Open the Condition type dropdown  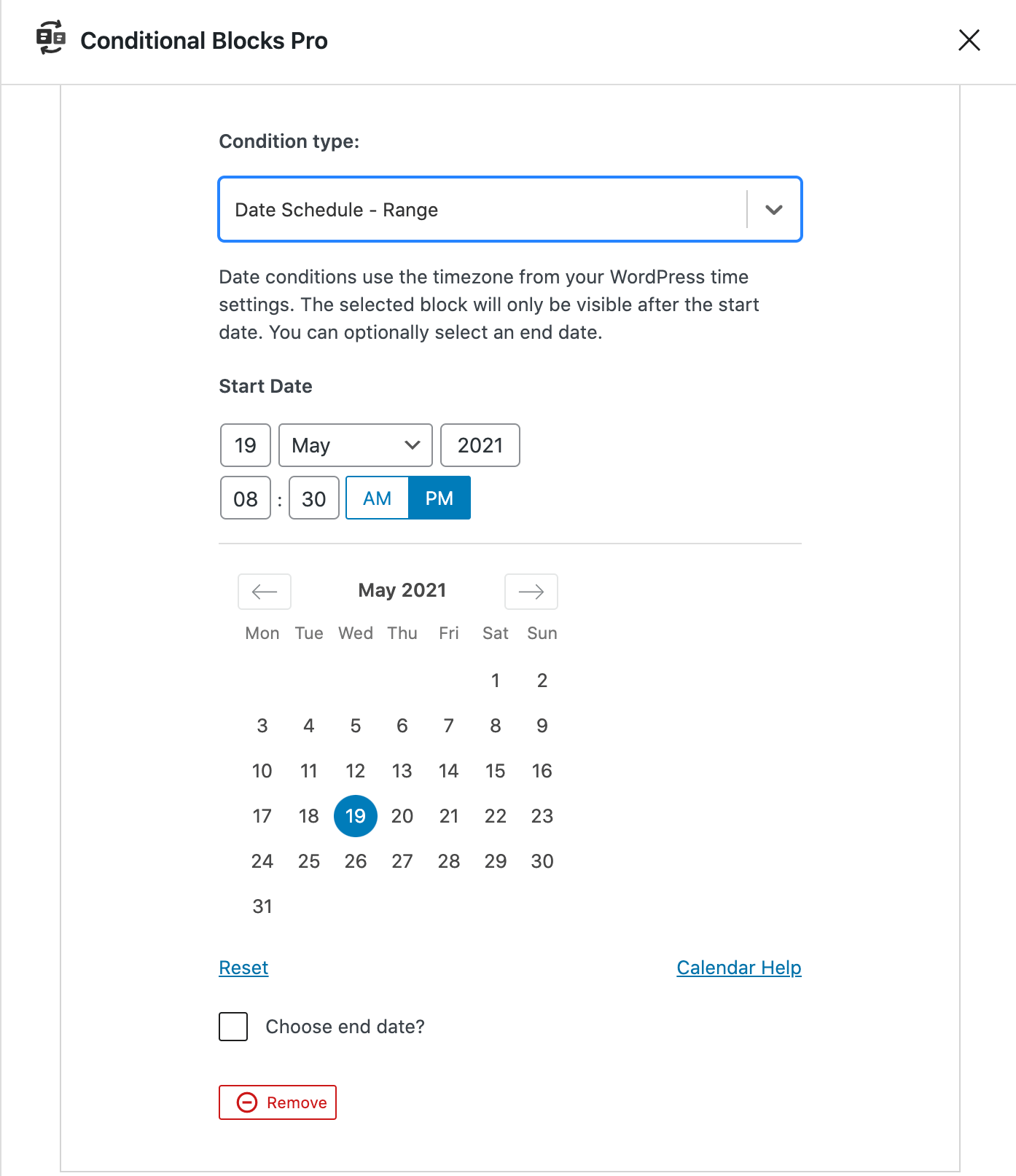point(510,209)
